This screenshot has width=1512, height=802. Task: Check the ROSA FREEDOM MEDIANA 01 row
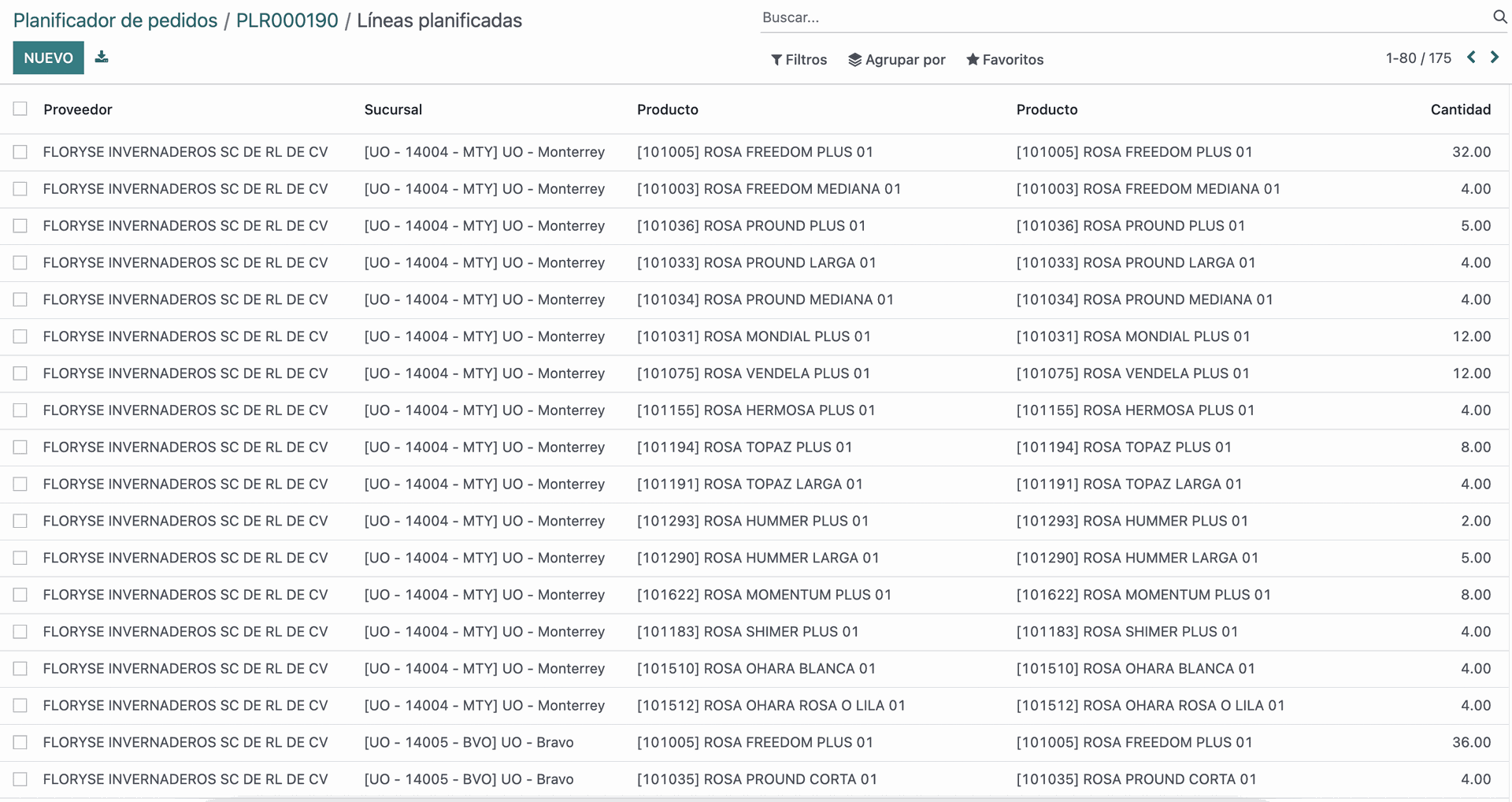[20, 189]
